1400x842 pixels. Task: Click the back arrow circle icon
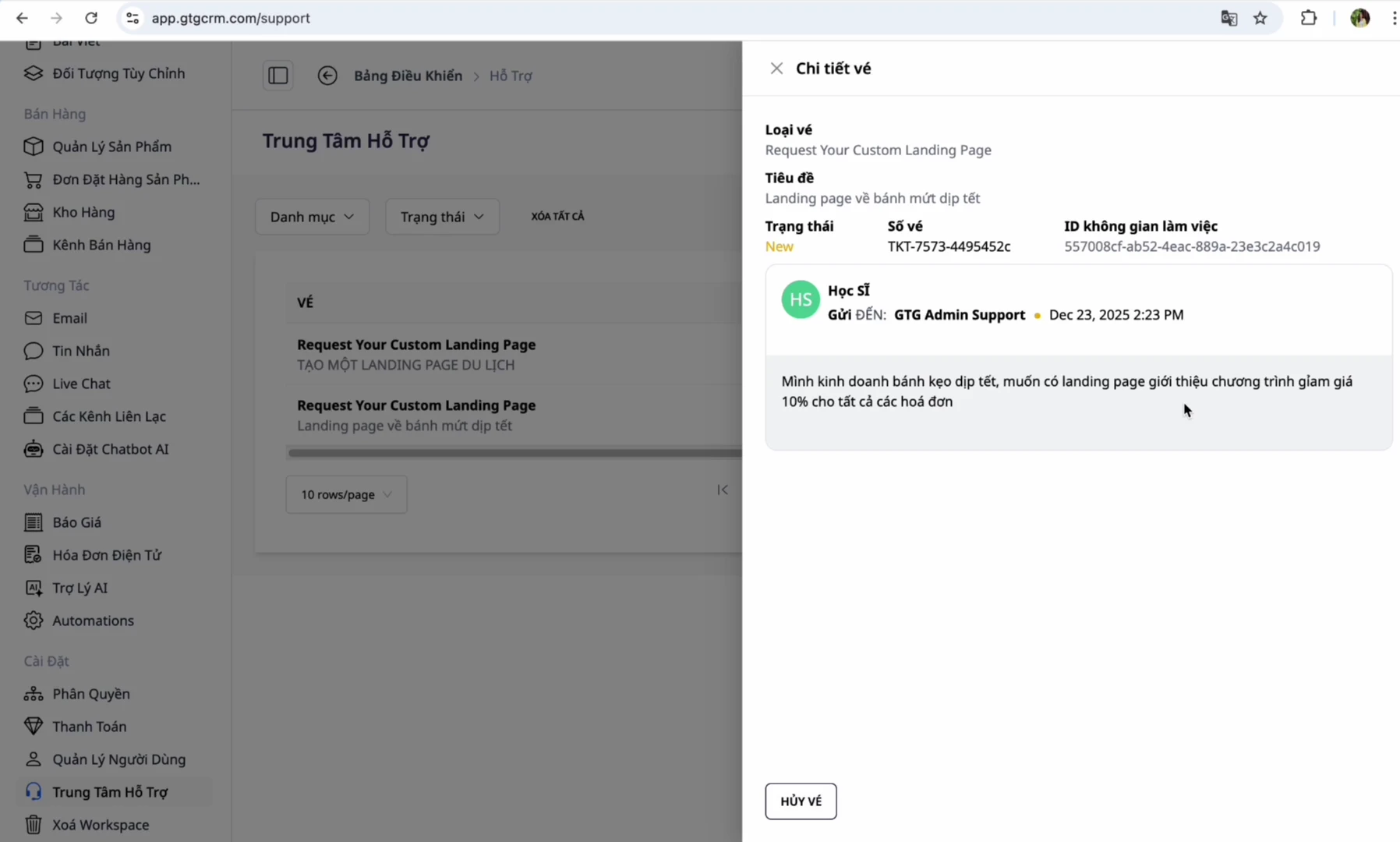pos(327,76)
